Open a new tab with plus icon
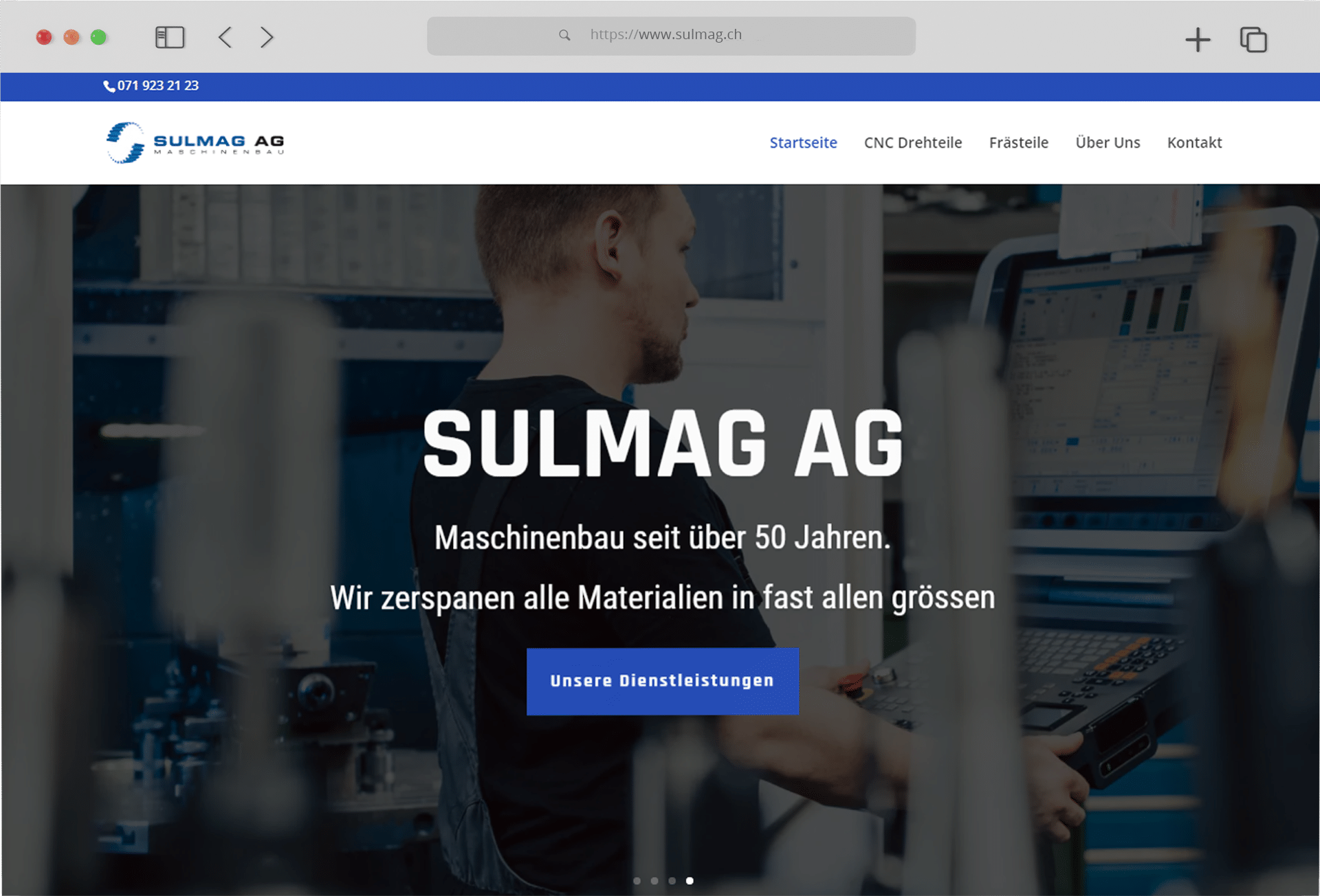Viewport: 1320px width, 896px height. click(x=1198, y=39)
